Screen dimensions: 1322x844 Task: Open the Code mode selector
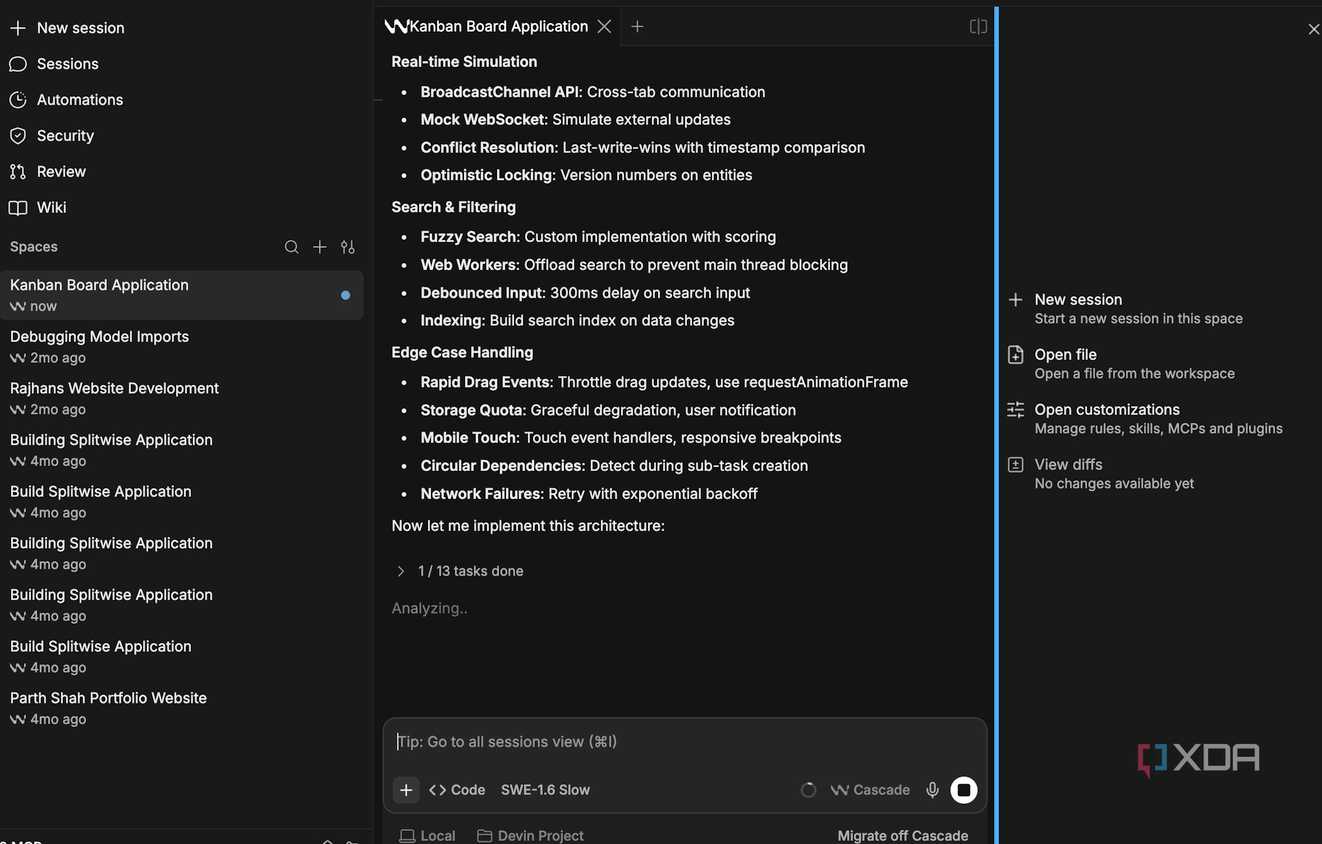(x=457, y=790)
